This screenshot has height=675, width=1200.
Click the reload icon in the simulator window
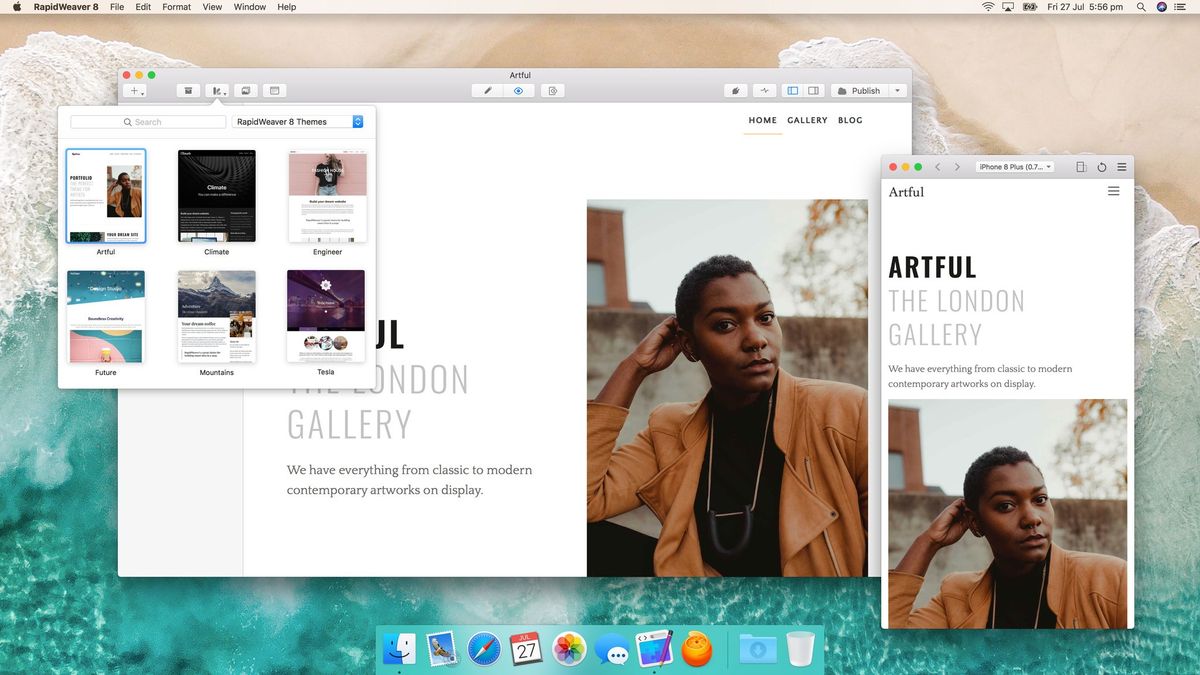[x=1101, y=167]
